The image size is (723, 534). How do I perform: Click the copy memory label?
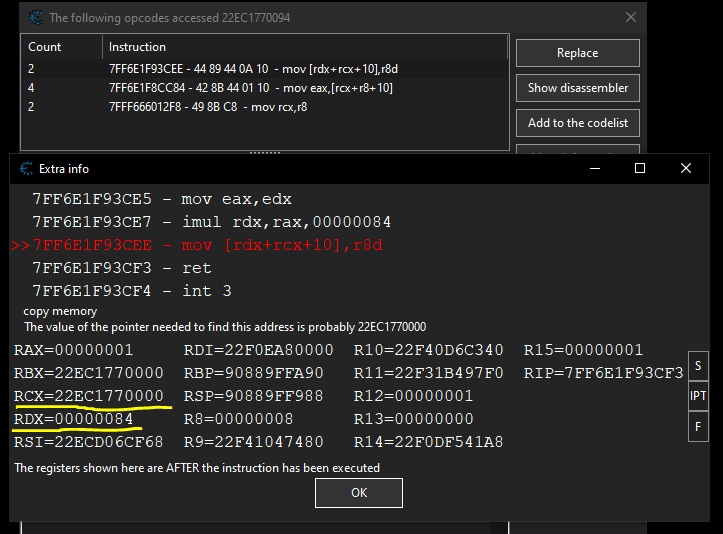61,312
